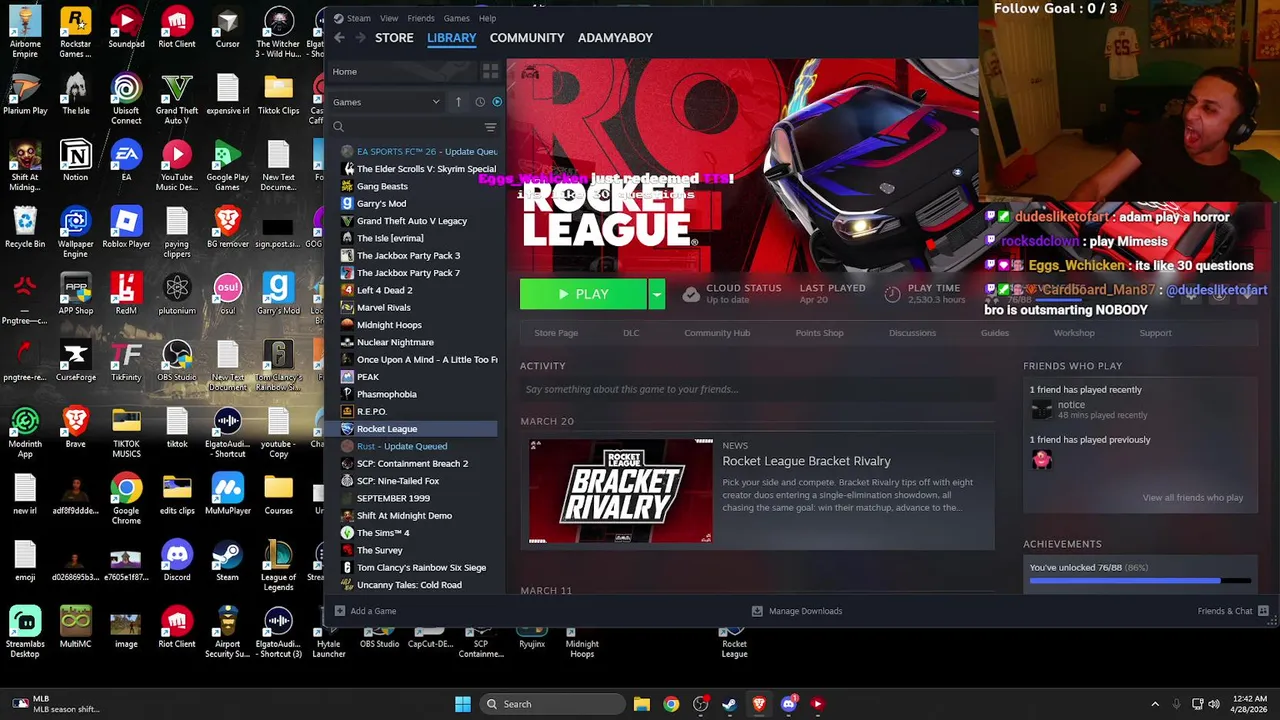The height and width of the screenshot is (720, 1280).
Task: Show hidden icons chevron in system tray
Action: [1155, 704]
